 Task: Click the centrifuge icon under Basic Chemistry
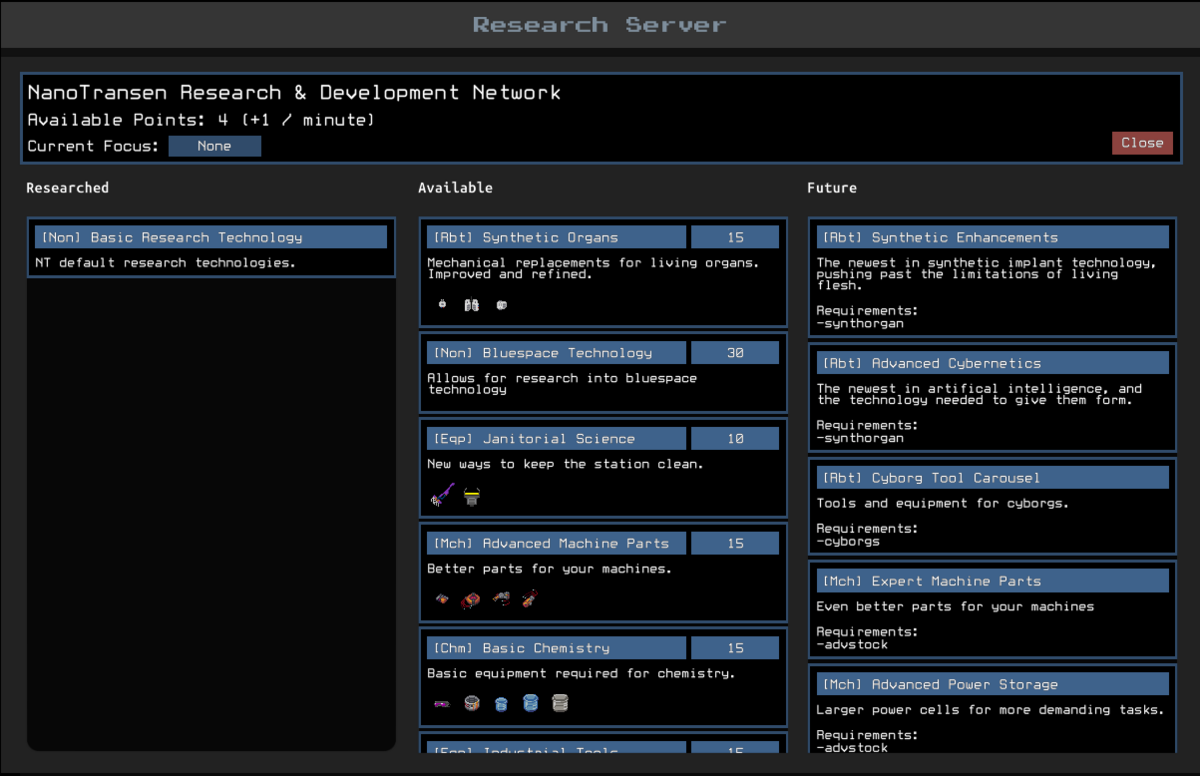pos(471,702)
